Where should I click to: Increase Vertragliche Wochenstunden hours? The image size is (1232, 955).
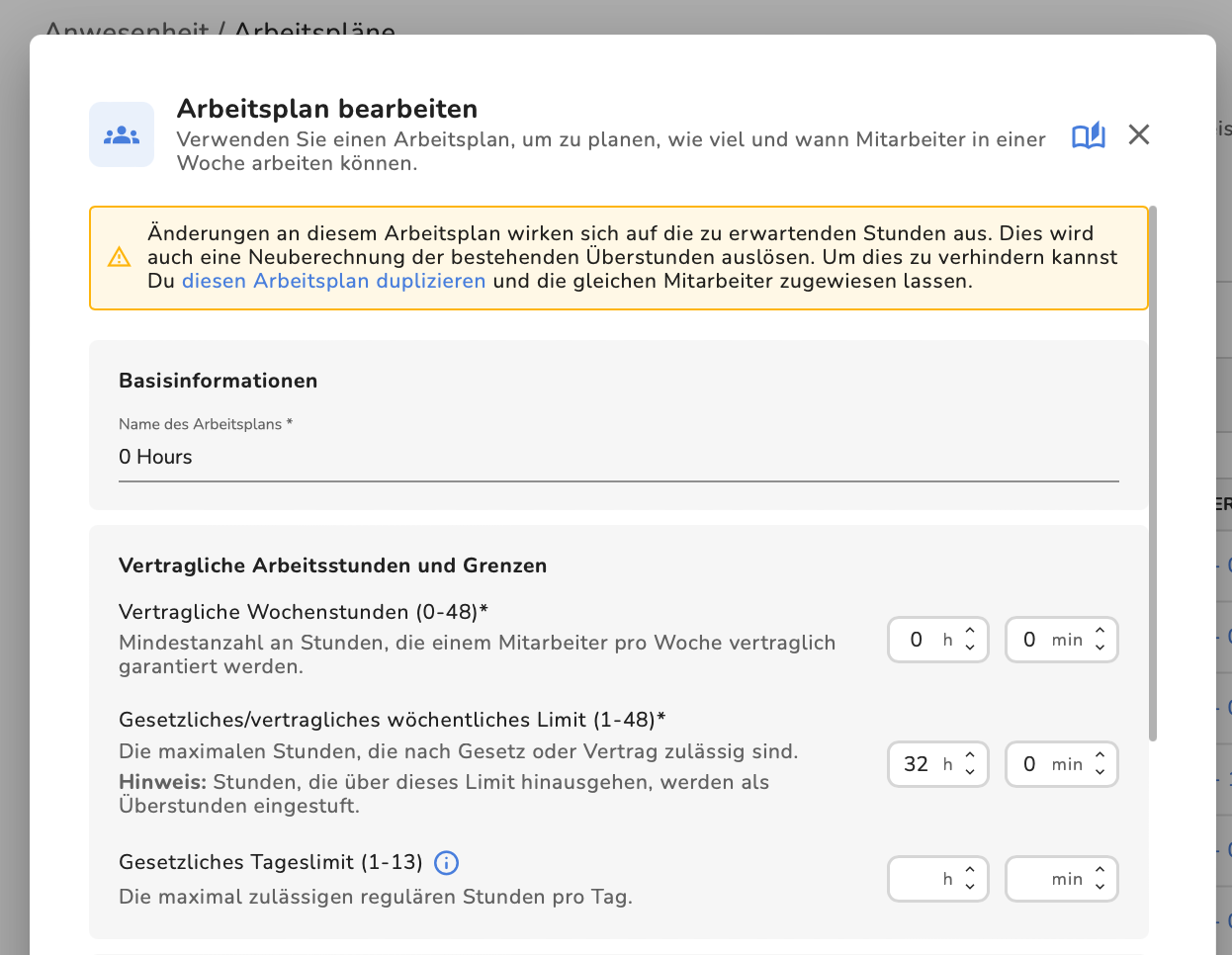970,631
